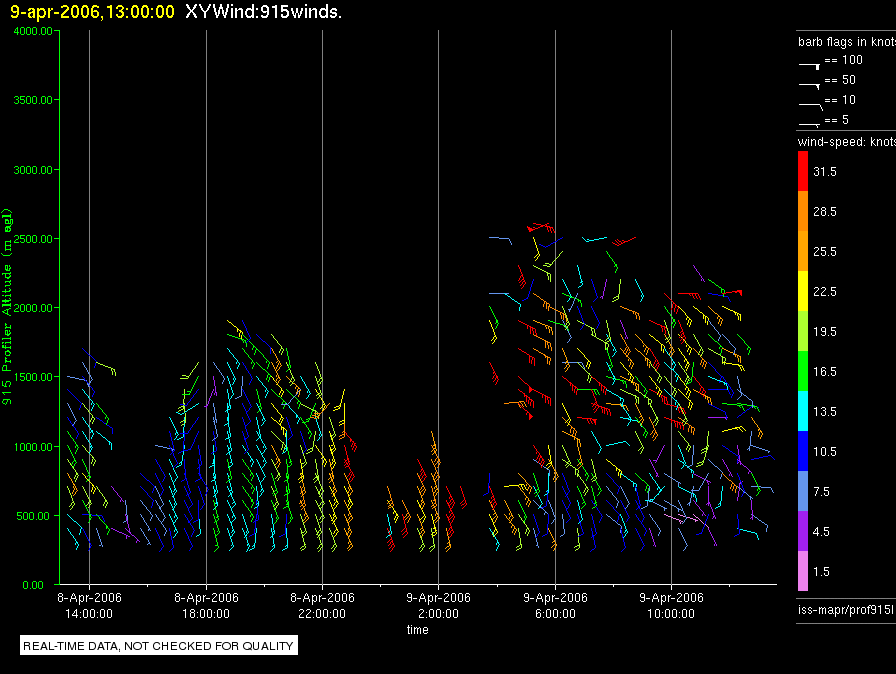The height and width of the screenshot is (674, 896).
Task: Select the pink 1.5 knots color swatch
Action: tap(803, 571)
